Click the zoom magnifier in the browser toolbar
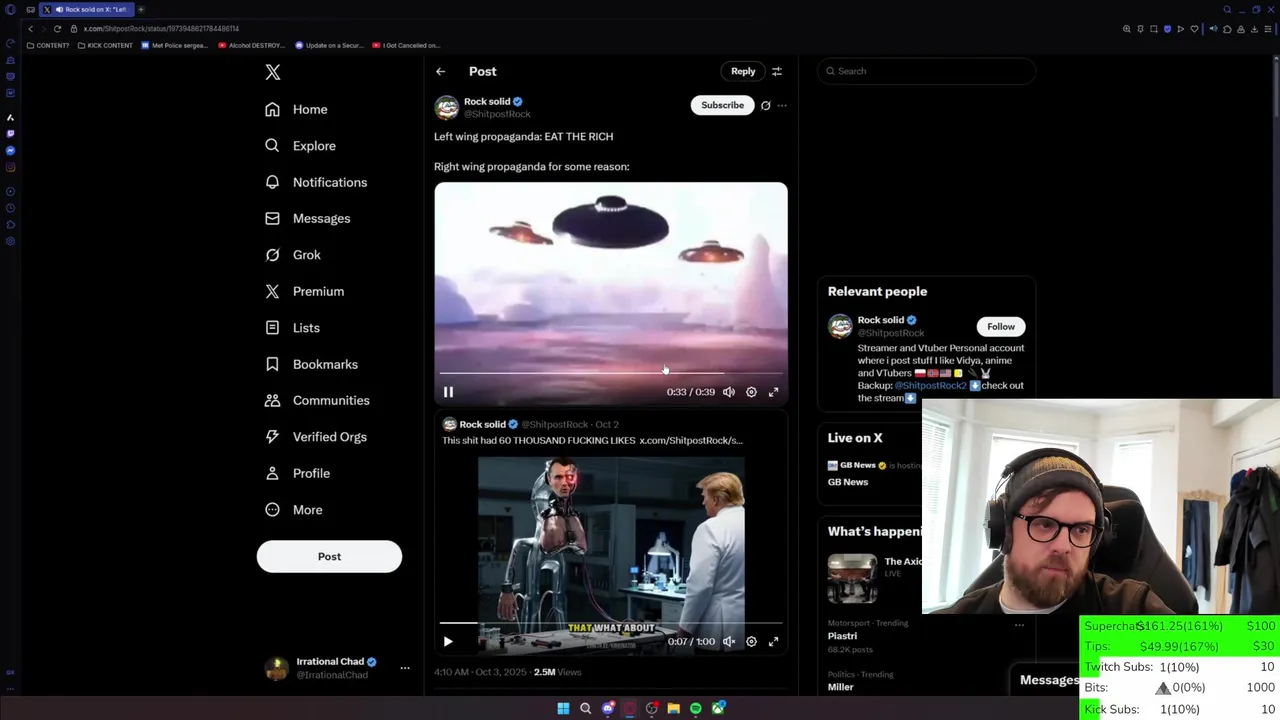Image resolution: width=1280 pixels, height=720 pixels. pos(1126,29)
